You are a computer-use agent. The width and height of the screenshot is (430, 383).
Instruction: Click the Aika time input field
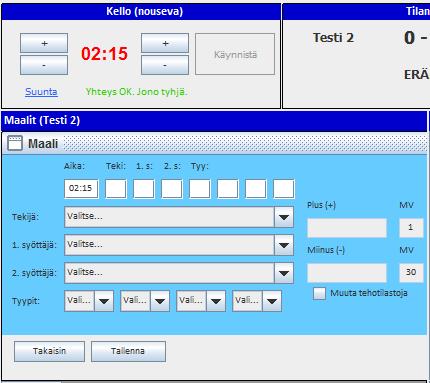[x=81, y=189]
